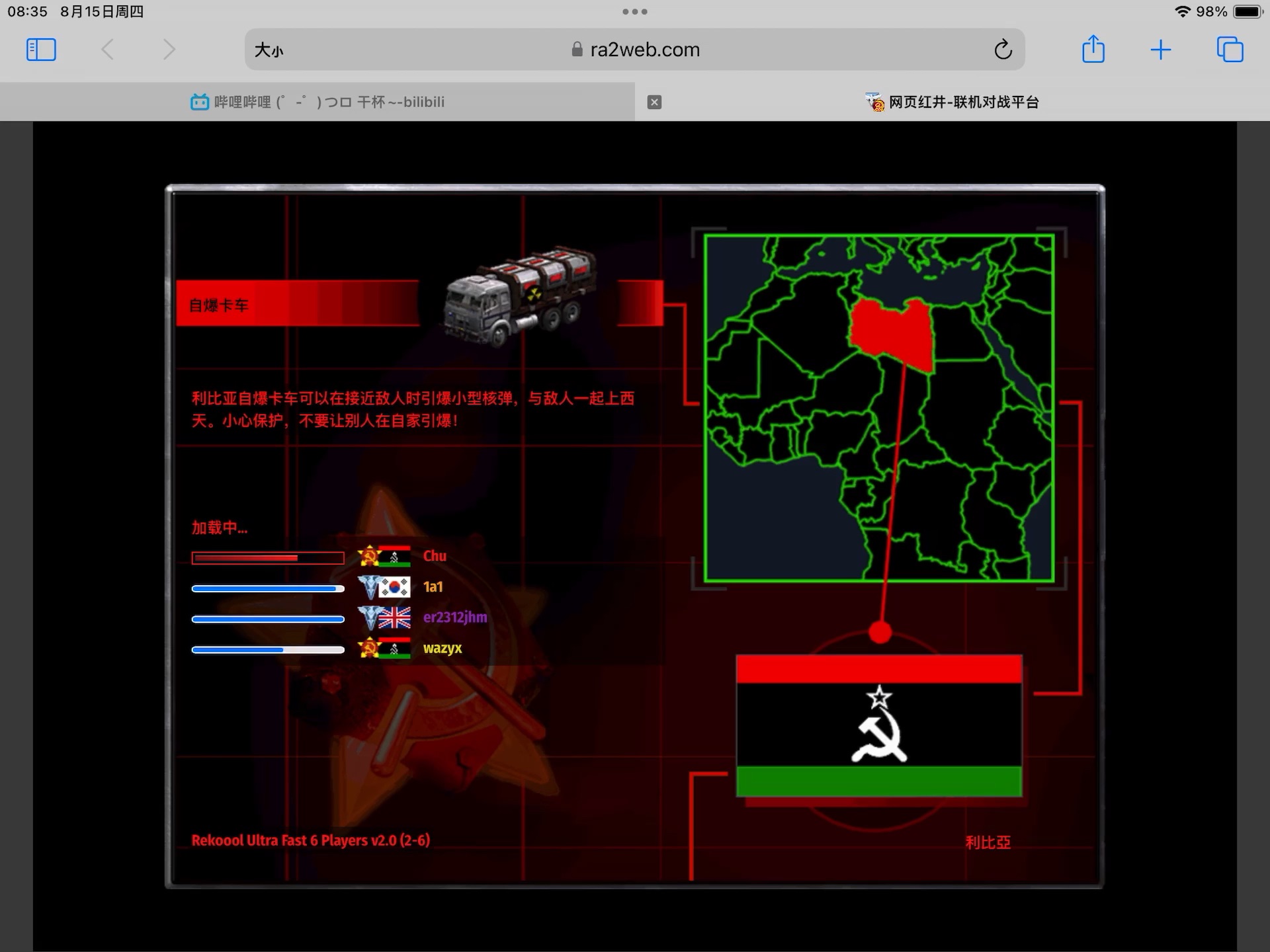Open the Share sheet
The image size is (1270, 952).
pos(1093,49)
